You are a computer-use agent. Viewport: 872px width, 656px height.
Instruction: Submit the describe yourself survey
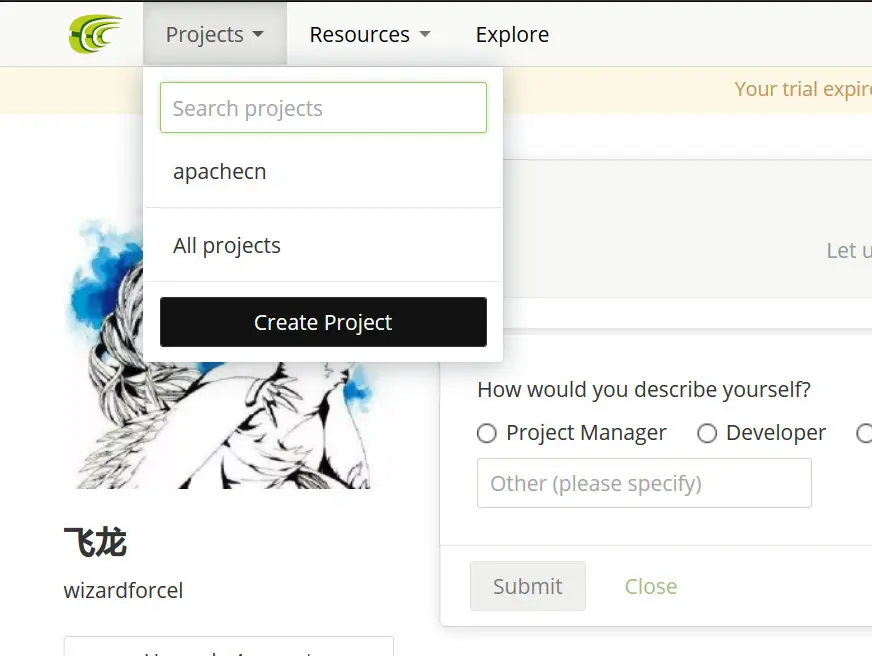coord(528,586)
